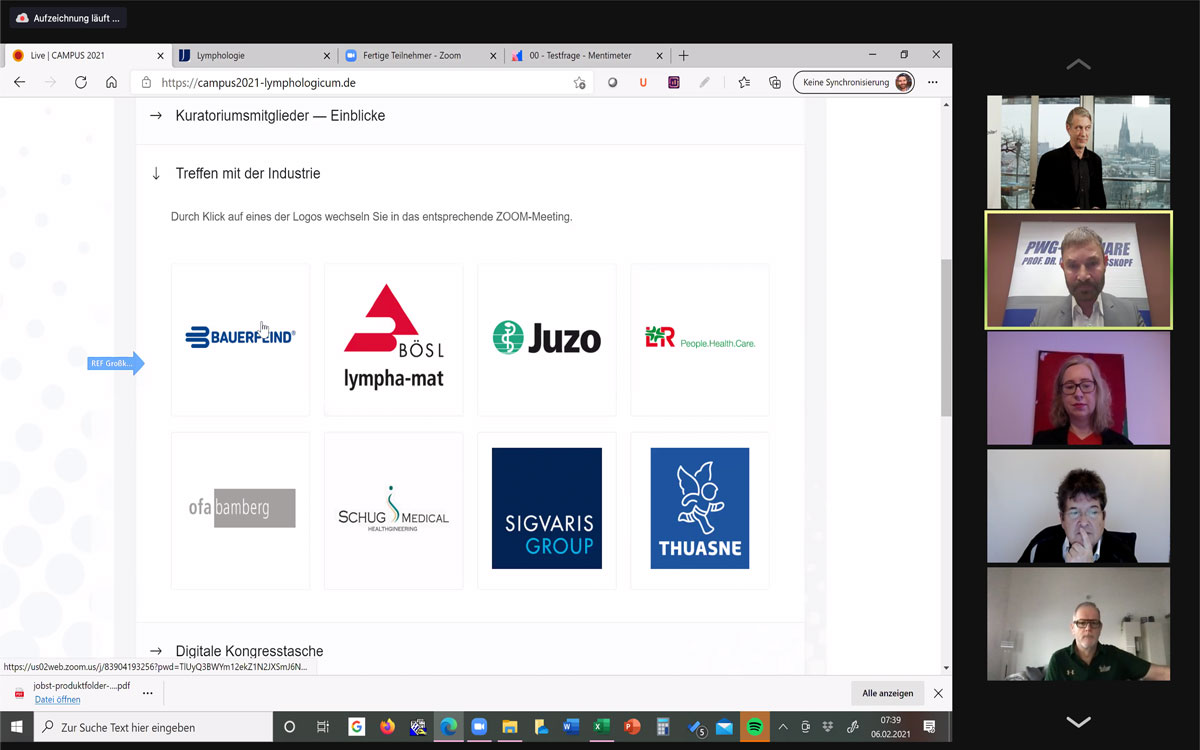This screenshot has height=750, width=1200.
Task: Show previous Zoom participants with up chevron
Action: 1078,64
